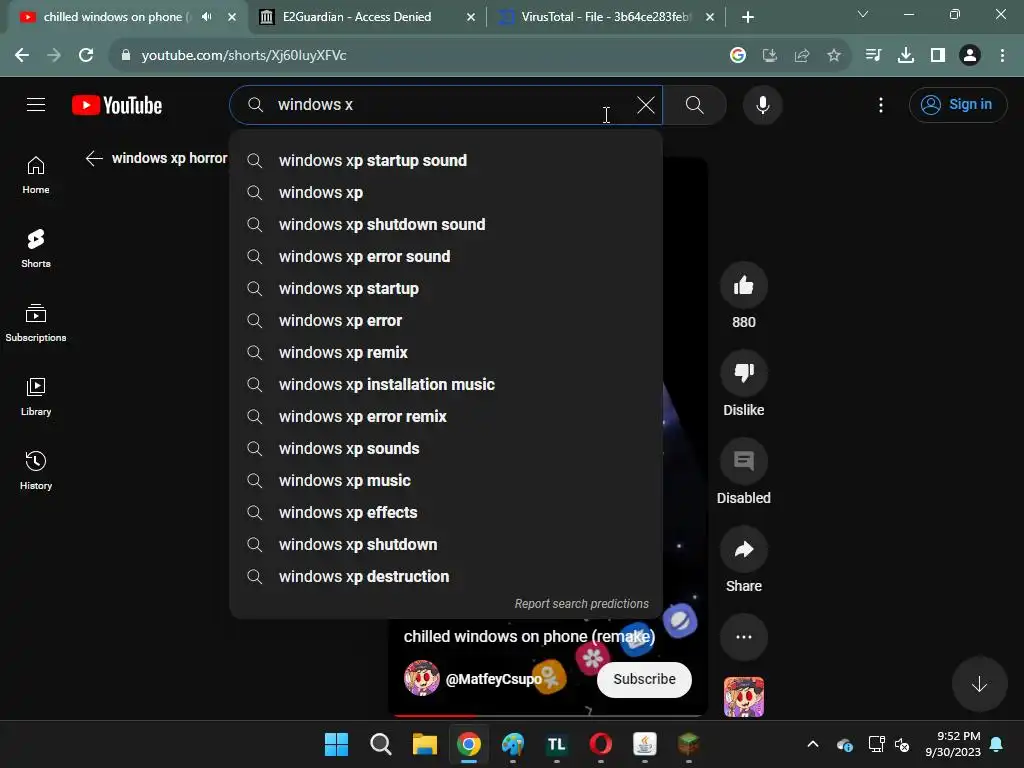Open clock showing 9:52 PM
Image resolution: width=1024 pixels, height=768 pixels.
953,744
